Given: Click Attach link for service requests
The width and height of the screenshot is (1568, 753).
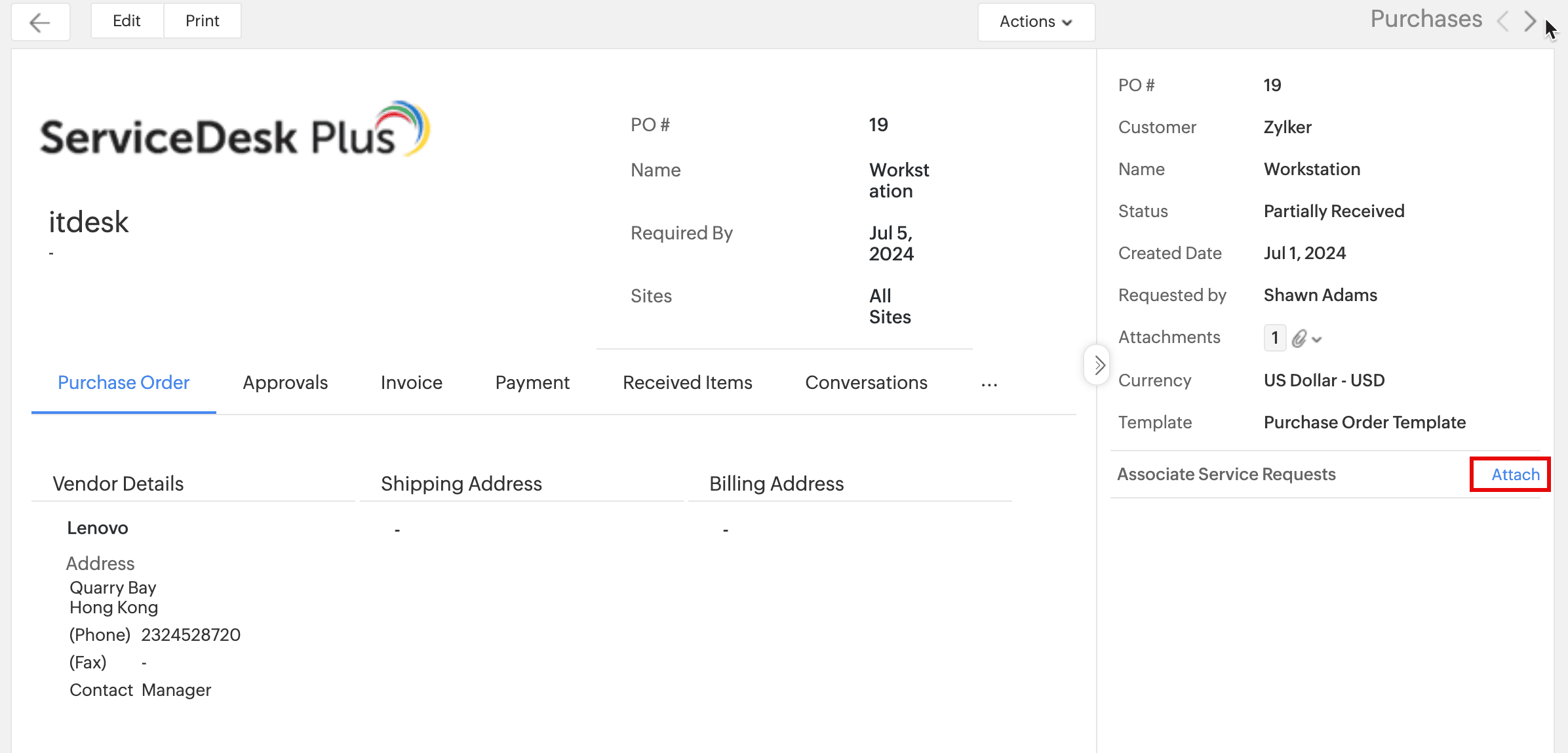Looking at the screenshot, I should 1515,474.
